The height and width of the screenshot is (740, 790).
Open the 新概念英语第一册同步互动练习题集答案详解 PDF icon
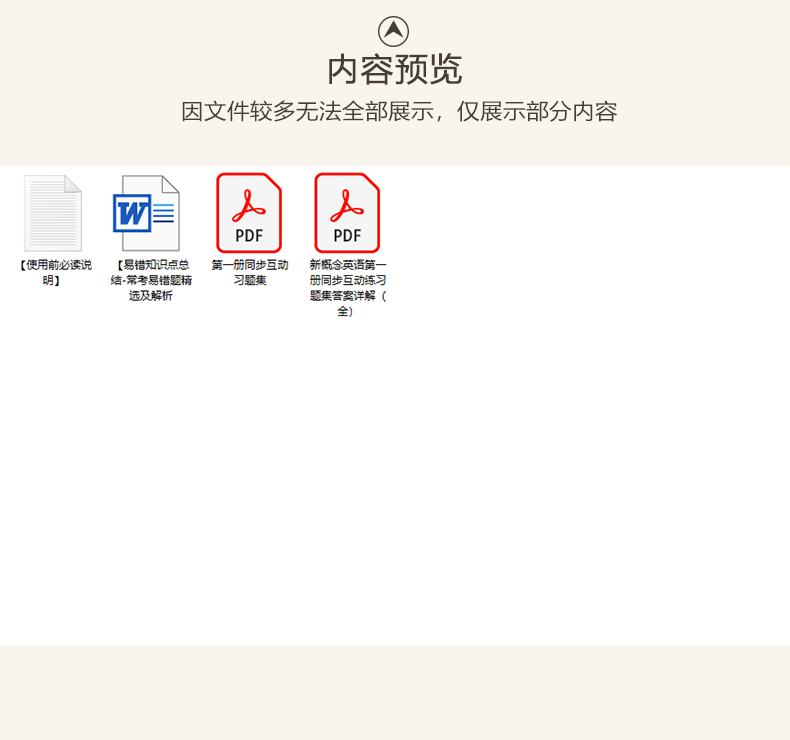[347, 213]
